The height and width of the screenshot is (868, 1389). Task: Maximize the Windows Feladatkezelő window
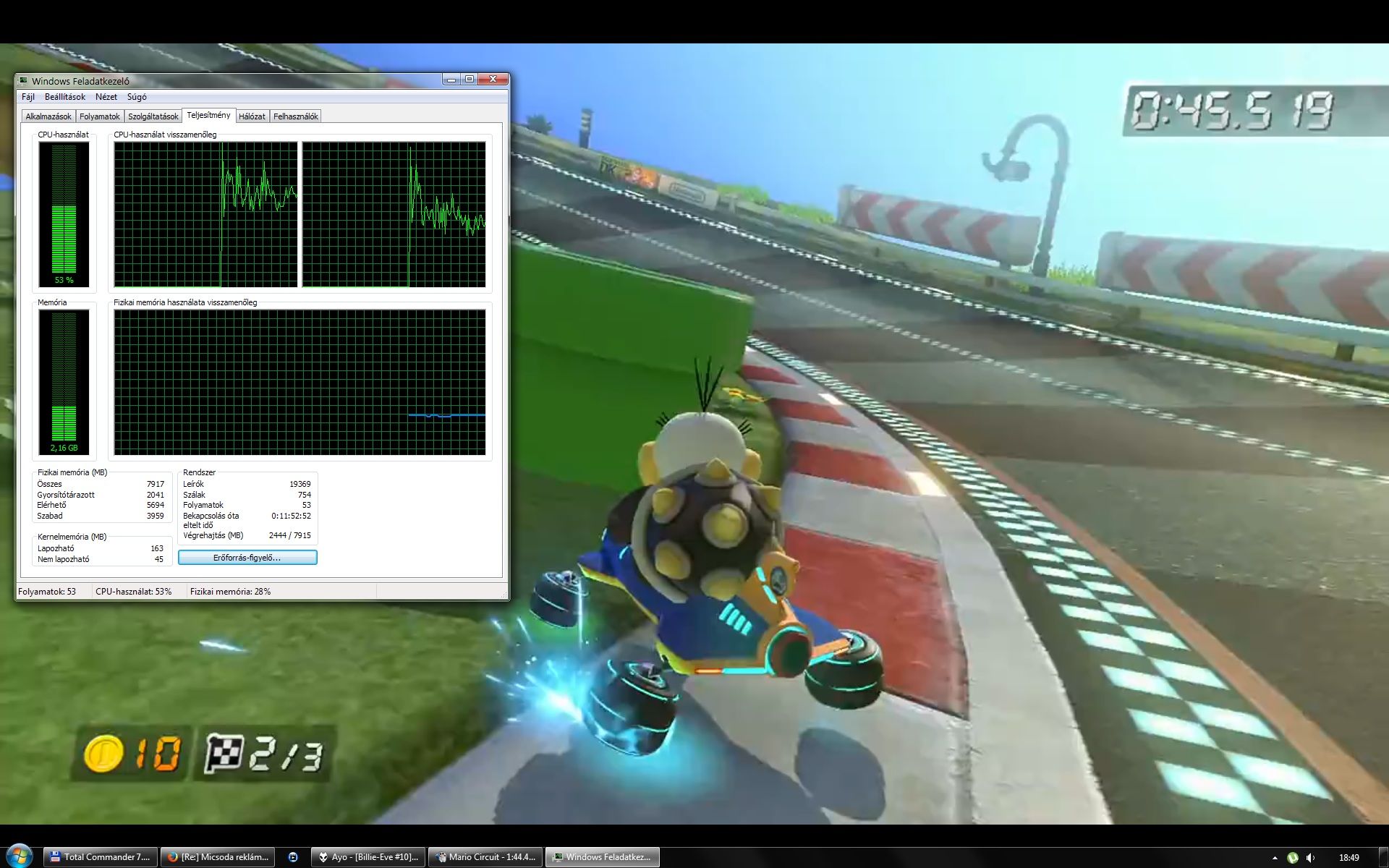coord(470,80)
